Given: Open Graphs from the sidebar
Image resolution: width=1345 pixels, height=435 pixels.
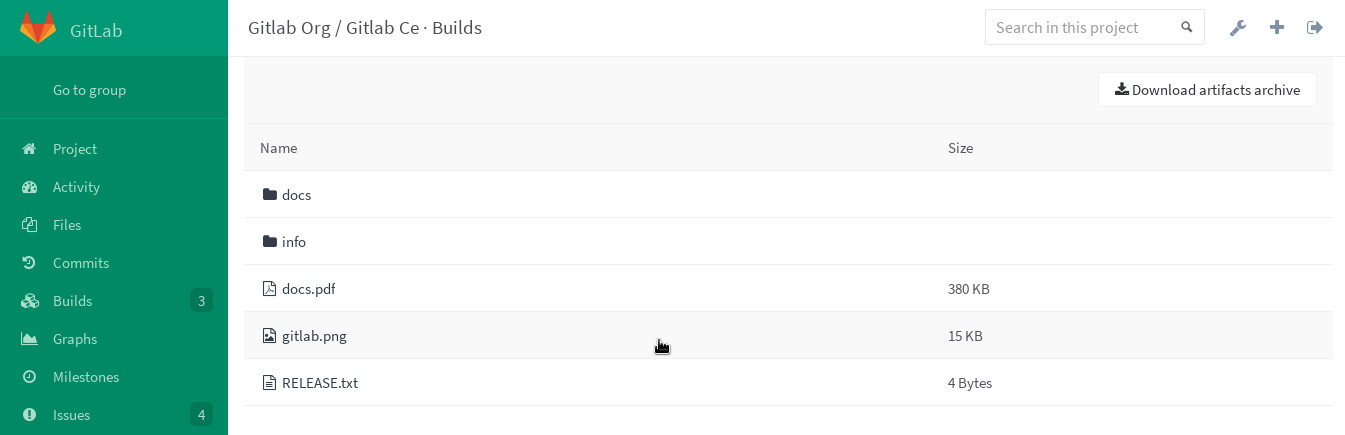Looking at the screenshot, I should tap(75, 339).
